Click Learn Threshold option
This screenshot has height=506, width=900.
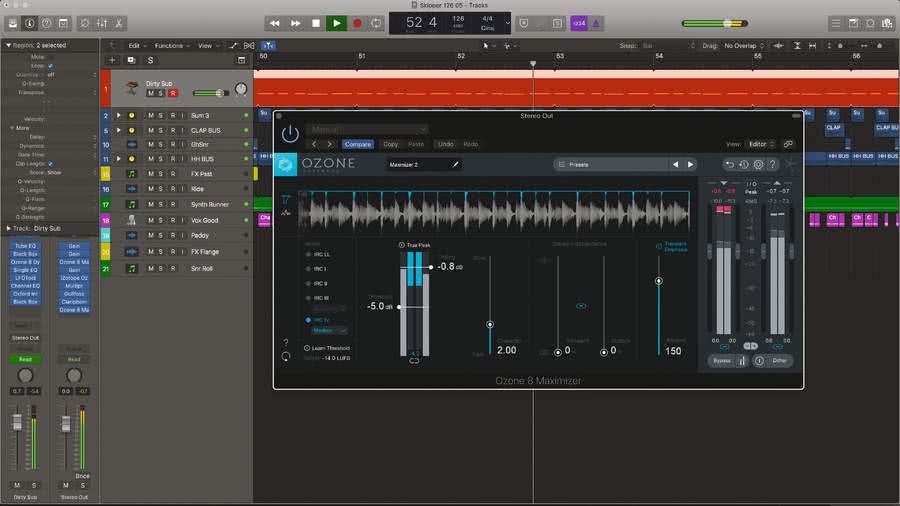click(327, 348)
